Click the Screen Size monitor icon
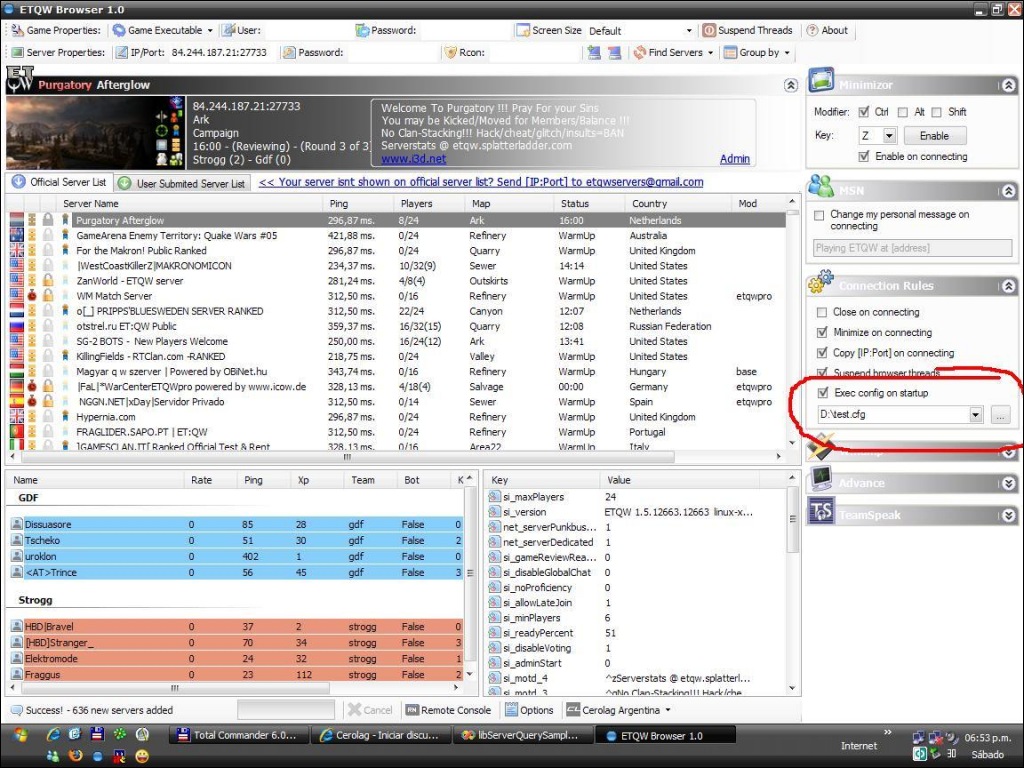Image resolution: width=1024 pixels, height=768 pixels. pos(522,30)
